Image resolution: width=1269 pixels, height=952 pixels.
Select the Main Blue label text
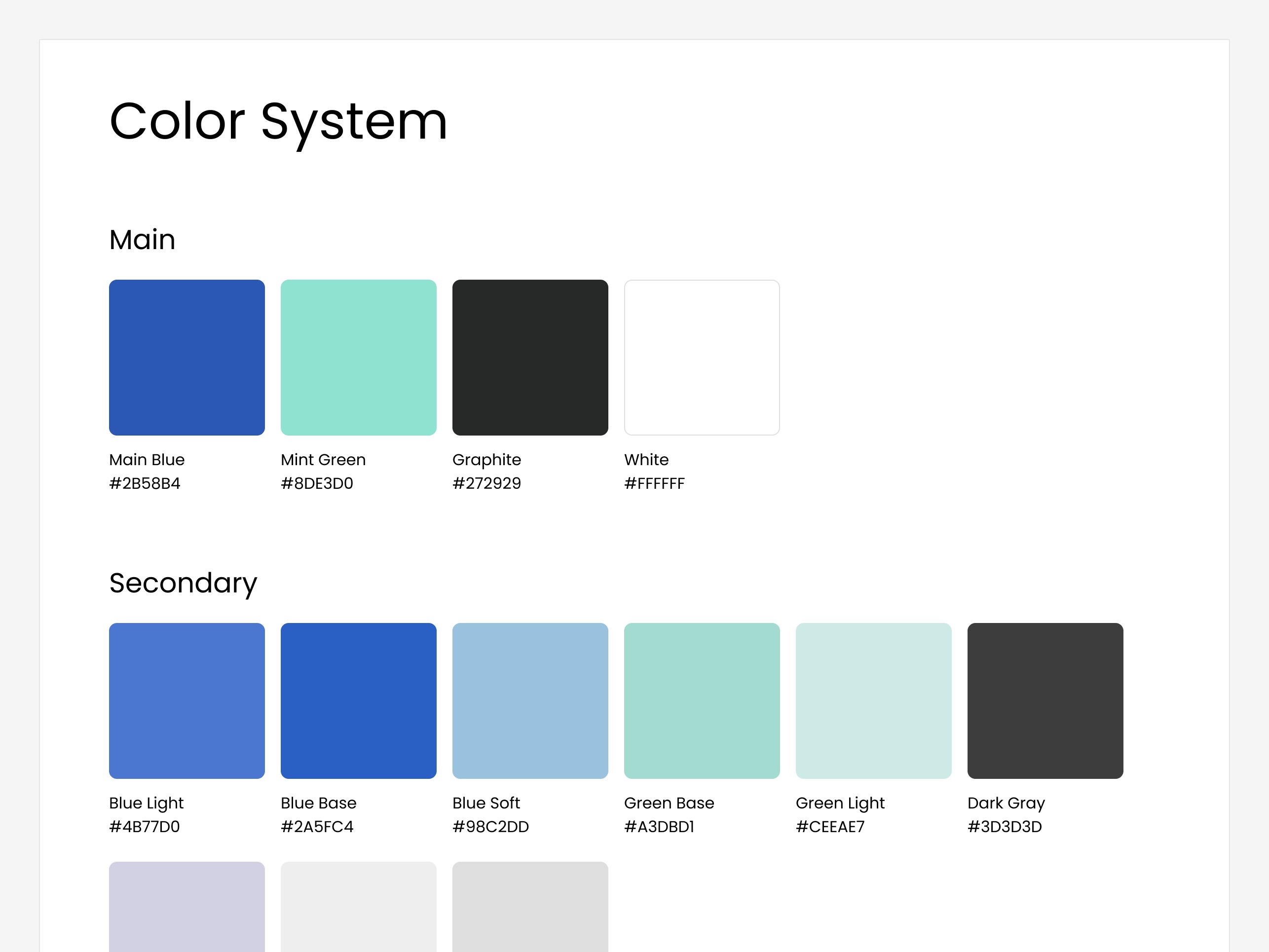tap(147, 460)
